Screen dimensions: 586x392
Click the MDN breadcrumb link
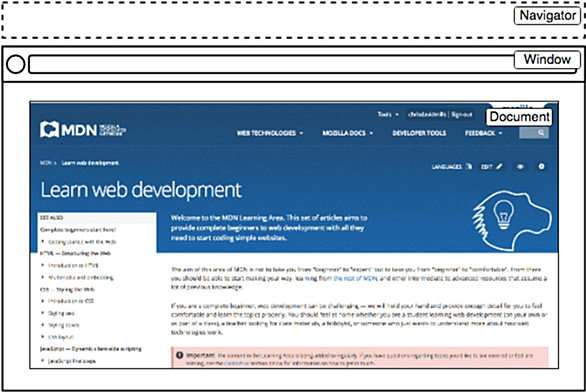pos(46,163)
